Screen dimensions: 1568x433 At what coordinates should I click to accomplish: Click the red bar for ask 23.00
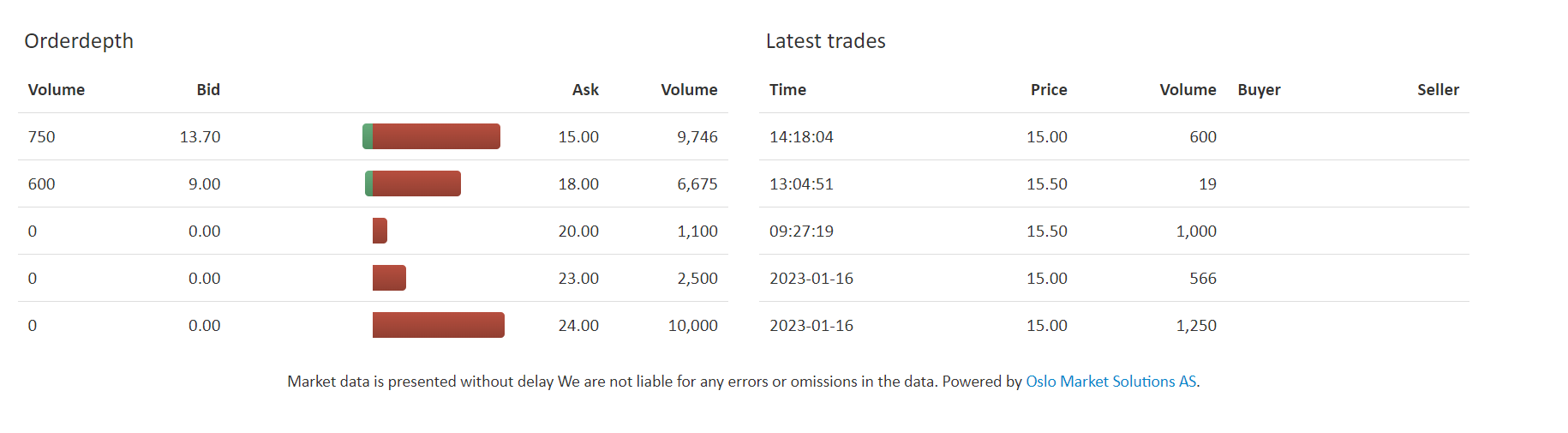[x=389, y=278]
